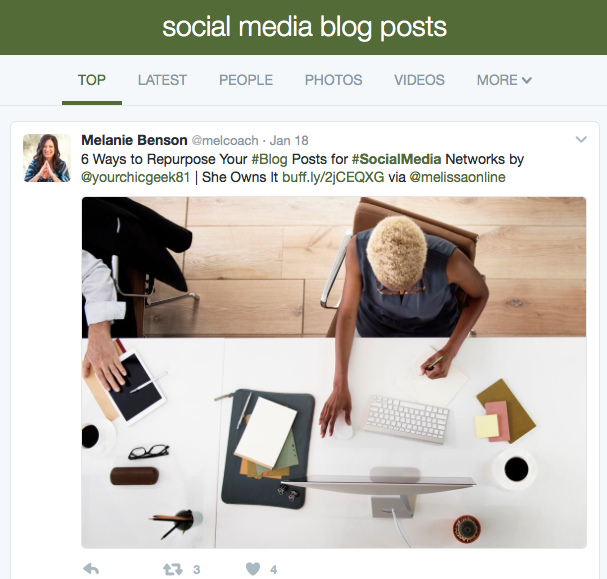The image size is (607, 579).
Task: Click the #Blog hashtag
Action: click(x=269, y=159)
